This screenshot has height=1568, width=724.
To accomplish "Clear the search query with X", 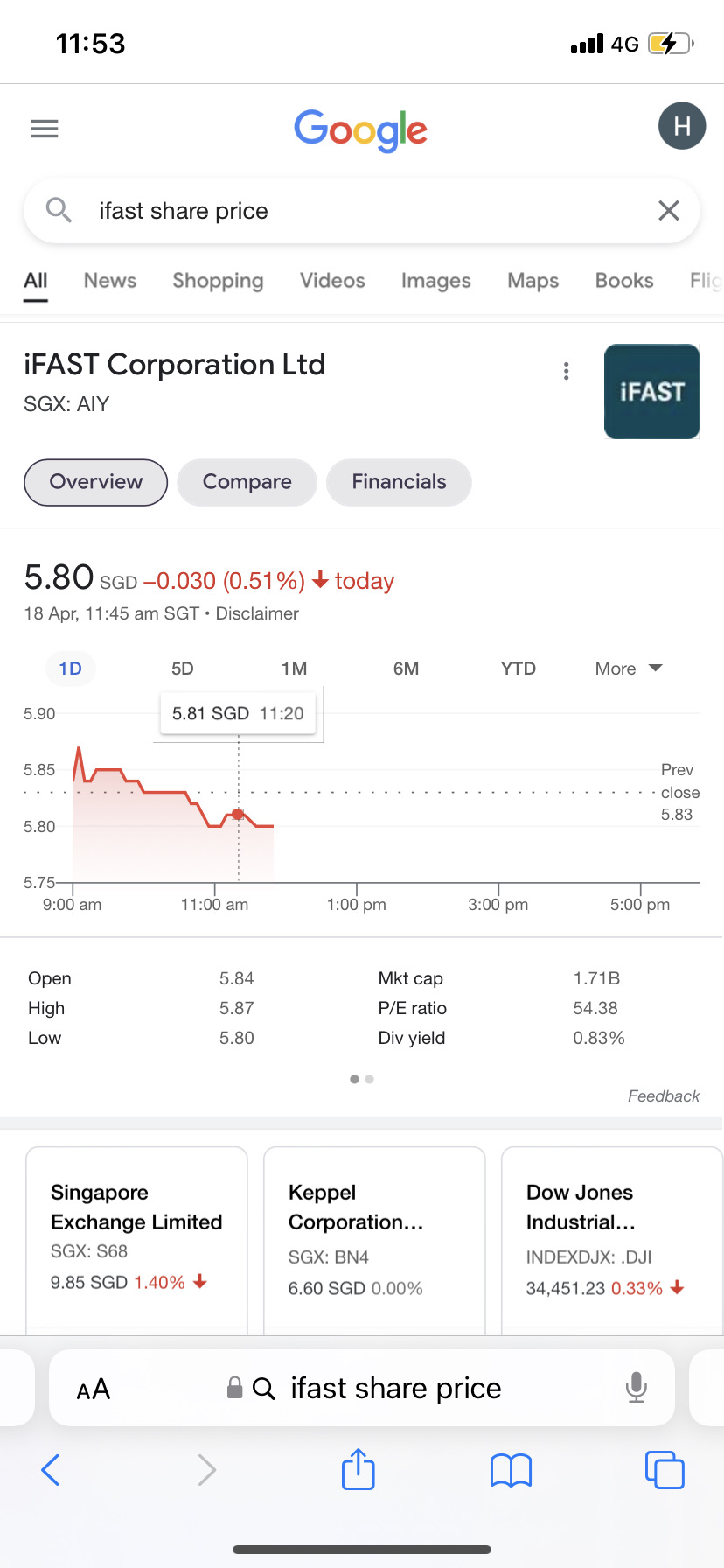I will pyautogui.click(x=669, y=210).
